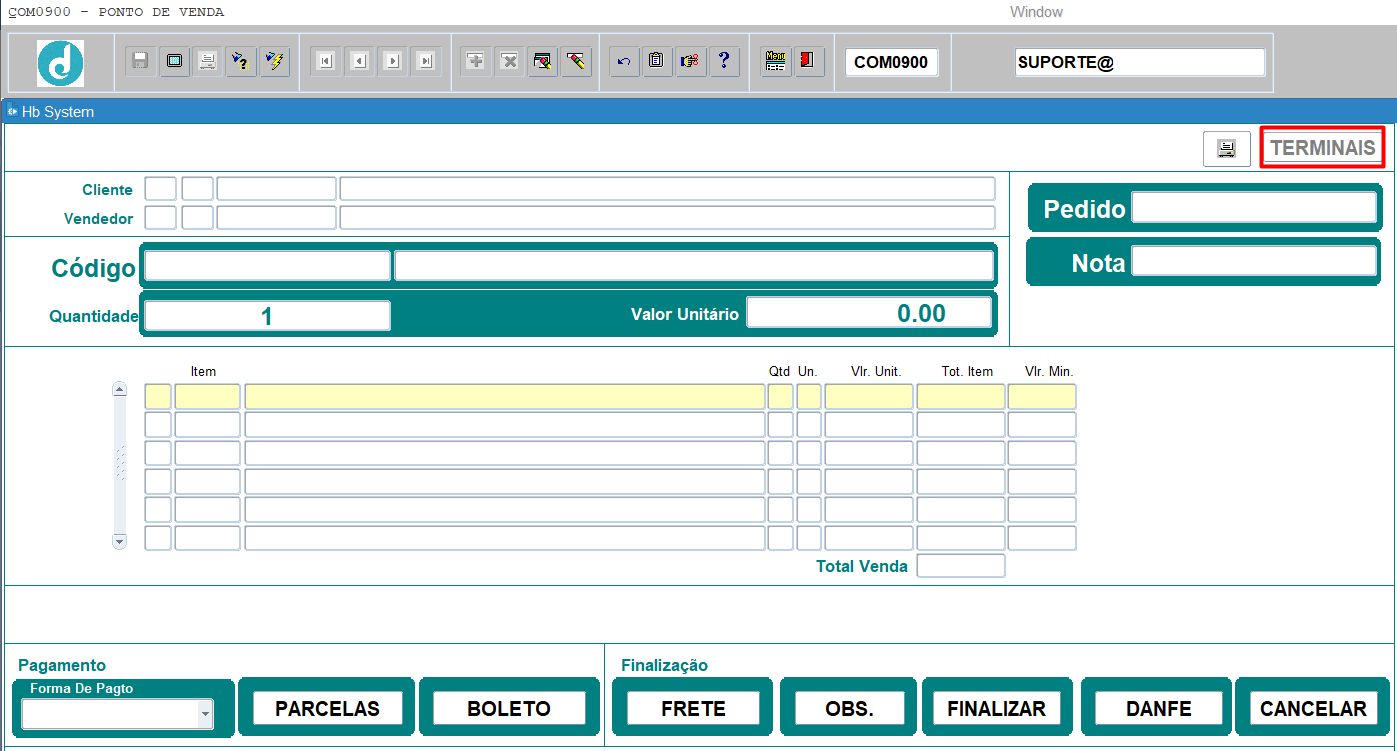Go to the next record
Screen dimensions: 1397x751
click(393, 62)
